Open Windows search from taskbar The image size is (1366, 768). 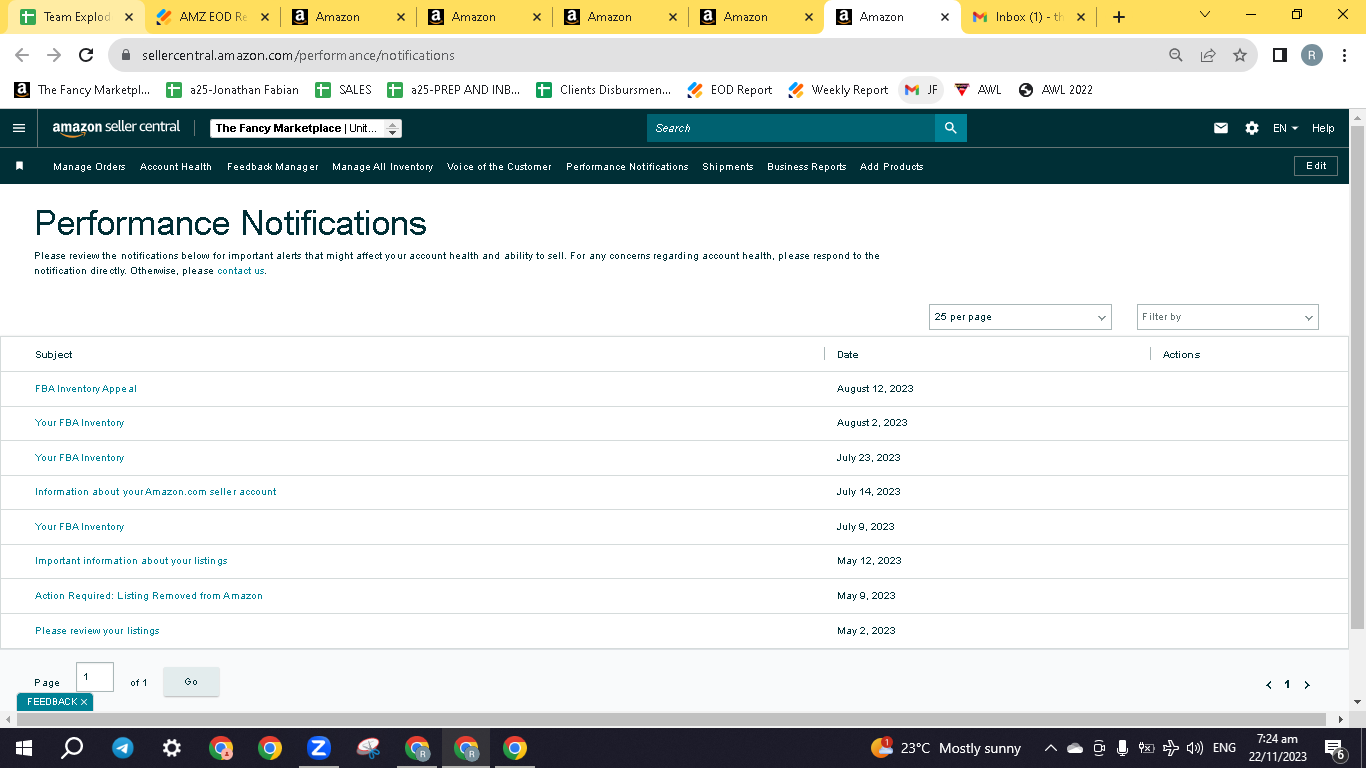(72, 748)
